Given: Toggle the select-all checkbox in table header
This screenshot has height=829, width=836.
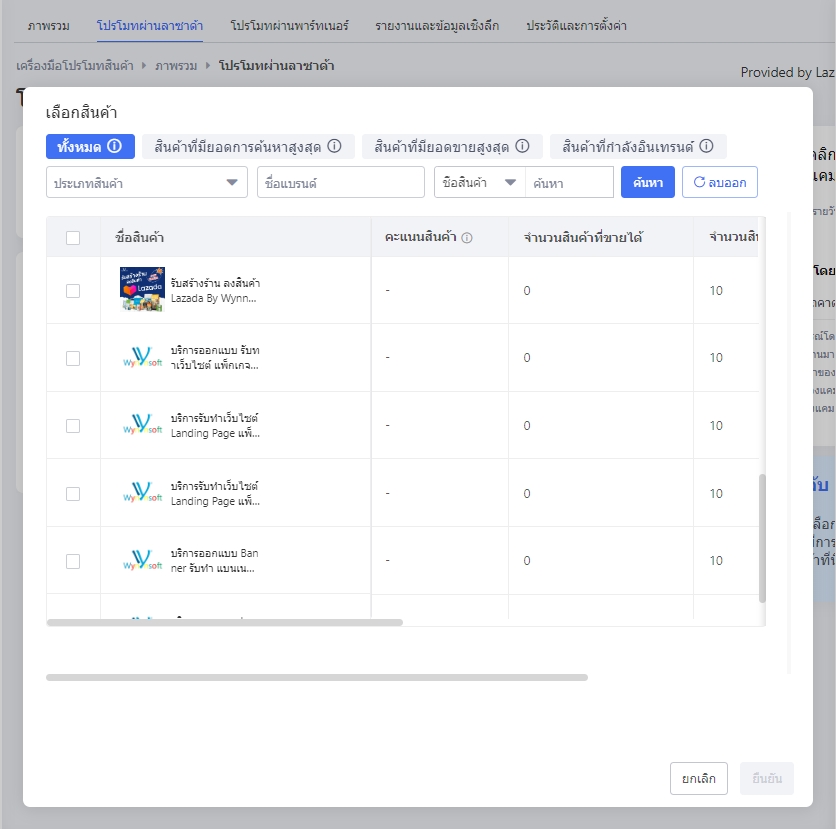Looking at the screenshot, I should (x=73, y=238).
